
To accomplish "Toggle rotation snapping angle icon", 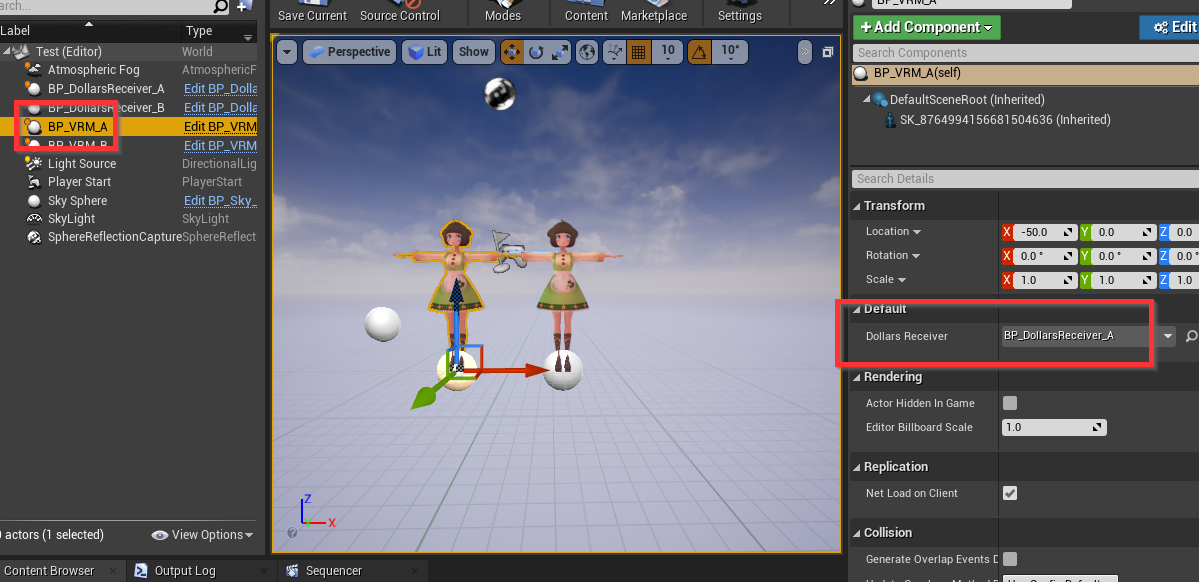I will [701, 52].
